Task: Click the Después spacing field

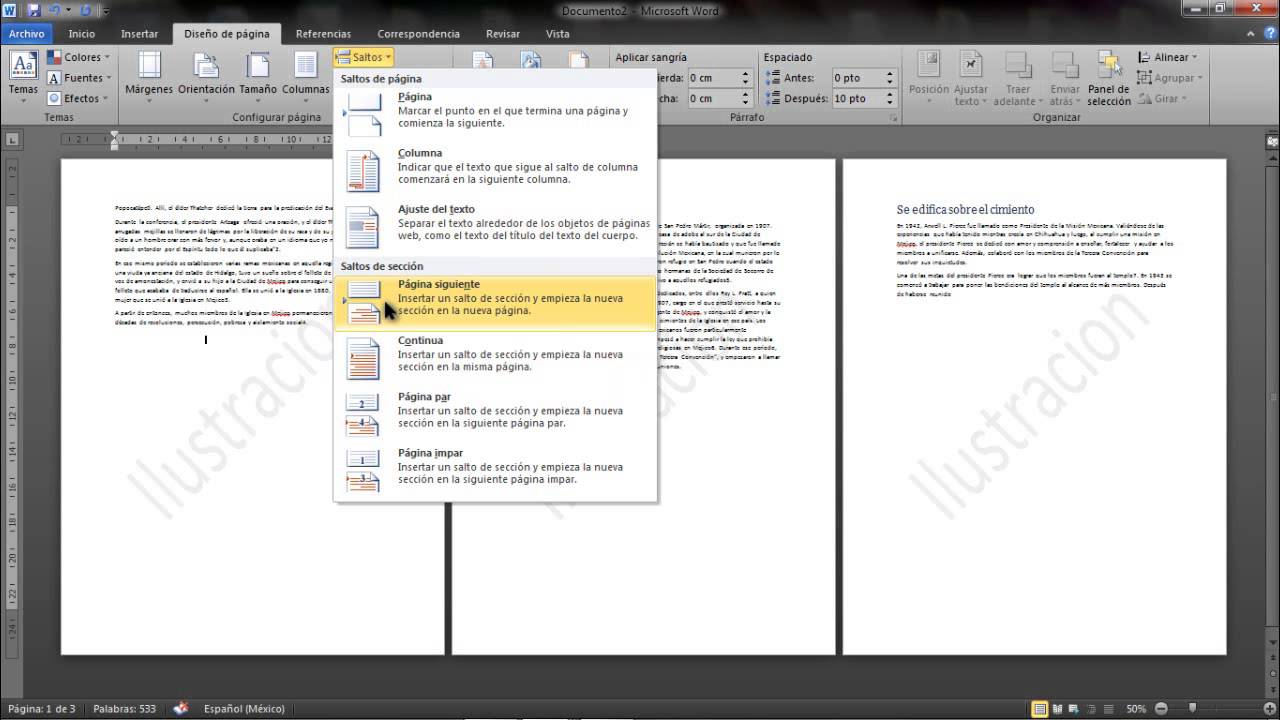Action: [863, 98]
